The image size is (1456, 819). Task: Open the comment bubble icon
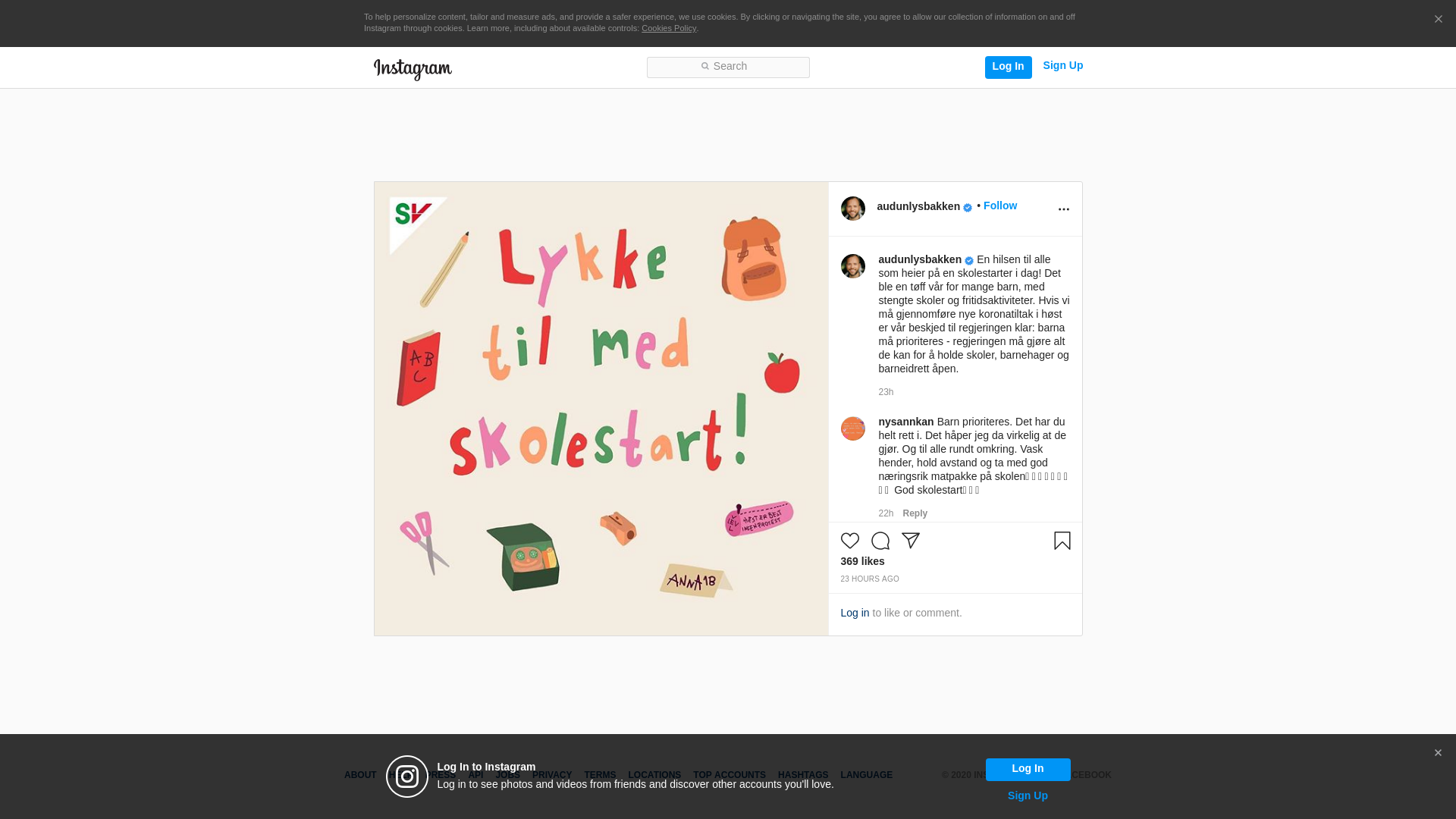880,541
